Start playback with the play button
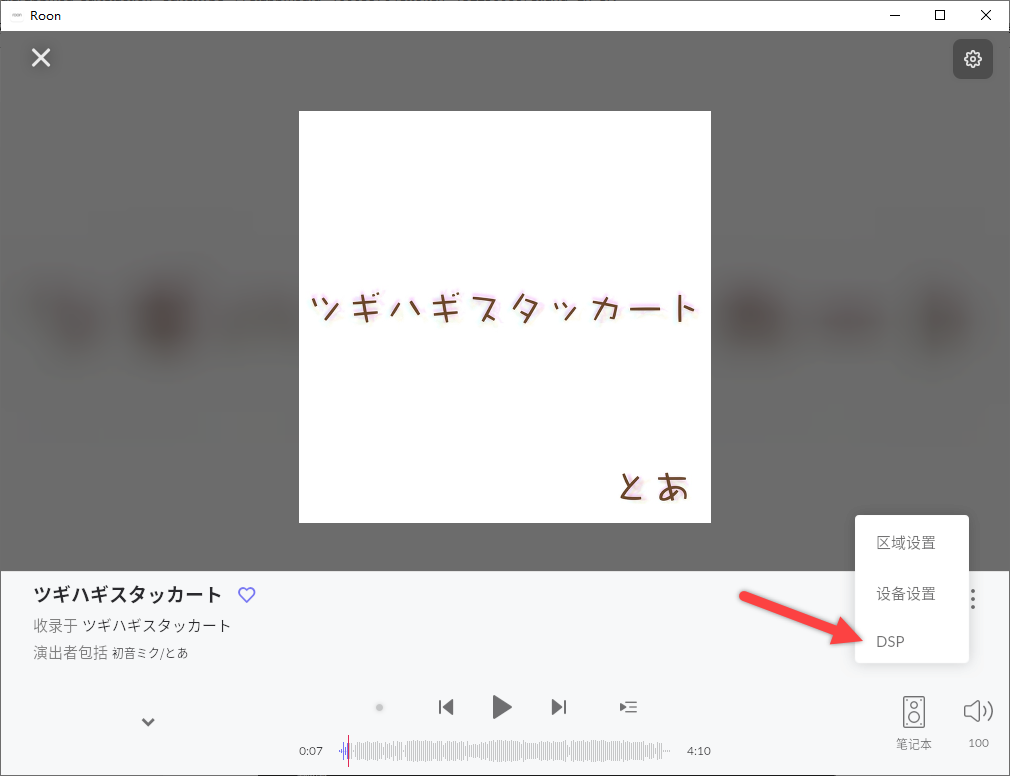 pos(502,707)
